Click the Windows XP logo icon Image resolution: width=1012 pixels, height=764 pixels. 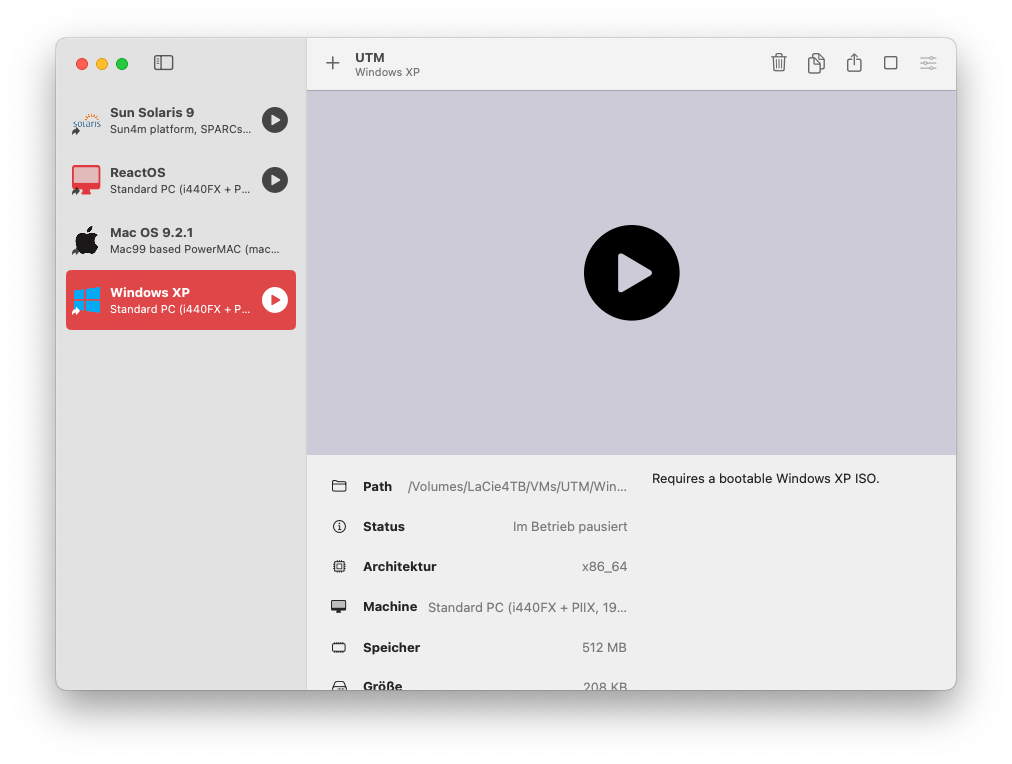[x=87, y=300]
